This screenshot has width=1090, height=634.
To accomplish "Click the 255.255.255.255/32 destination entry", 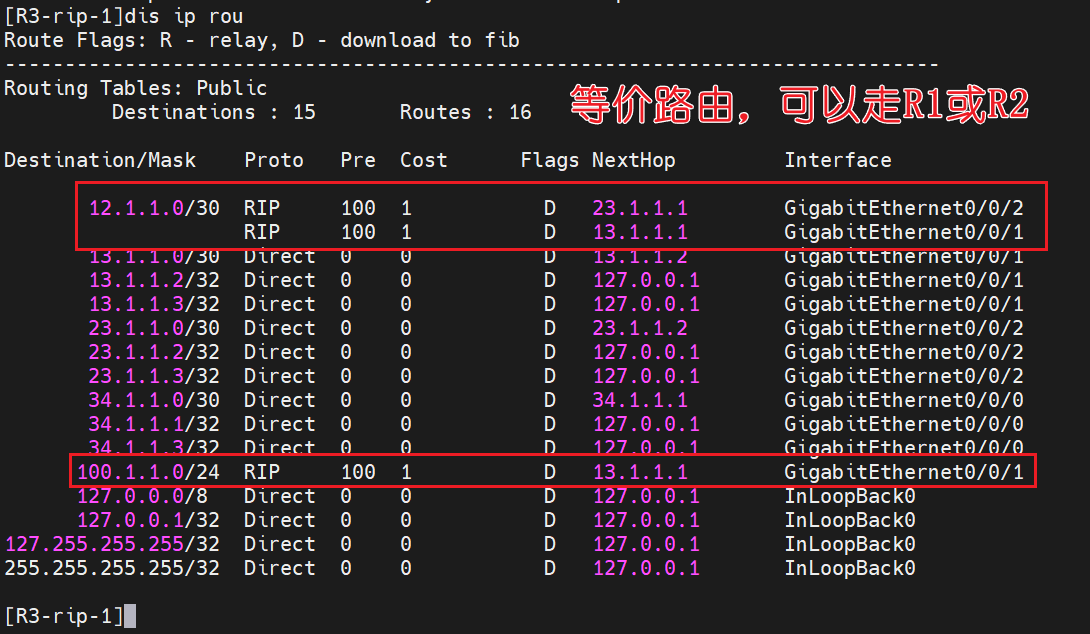I will click(112, 568).
